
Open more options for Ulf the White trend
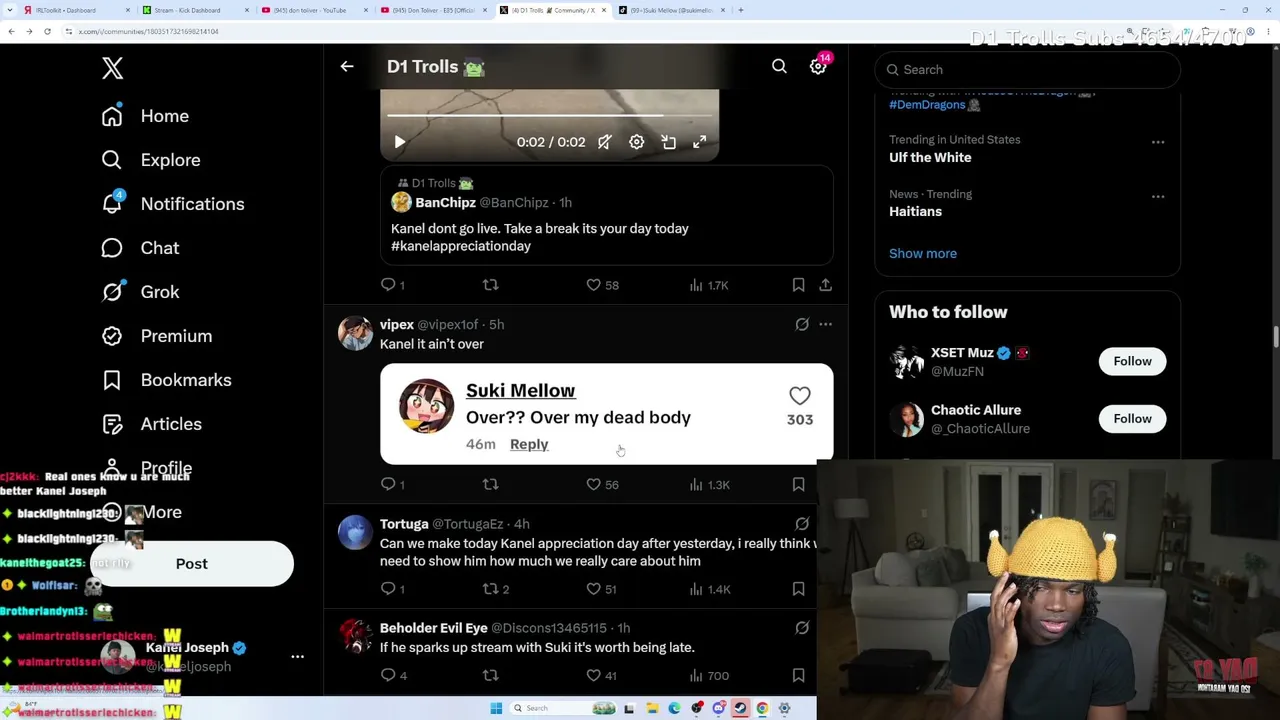tap(1158, 142)
